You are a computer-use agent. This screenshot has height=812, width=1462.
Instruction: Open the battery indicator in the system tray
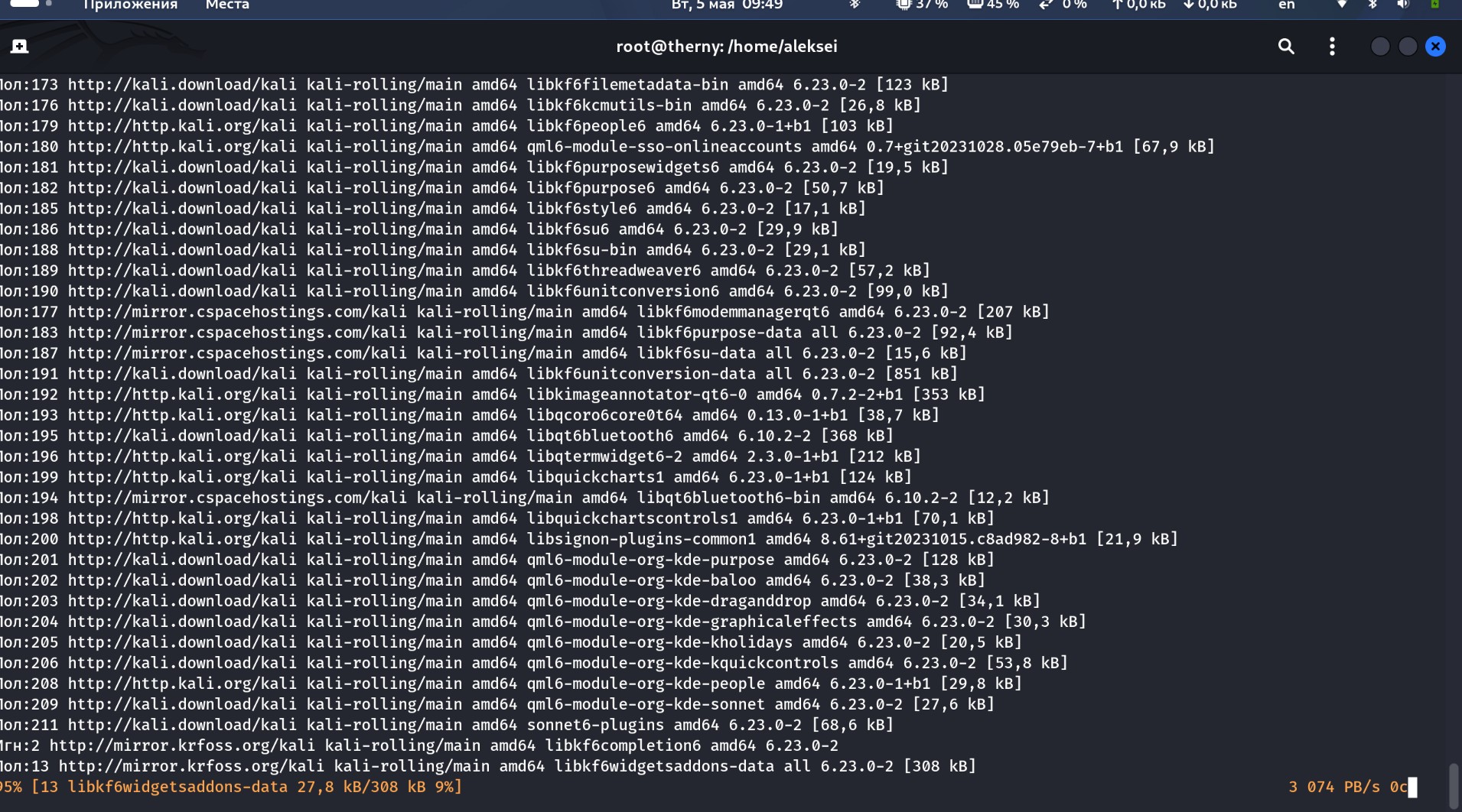[x=1435, y=5]
